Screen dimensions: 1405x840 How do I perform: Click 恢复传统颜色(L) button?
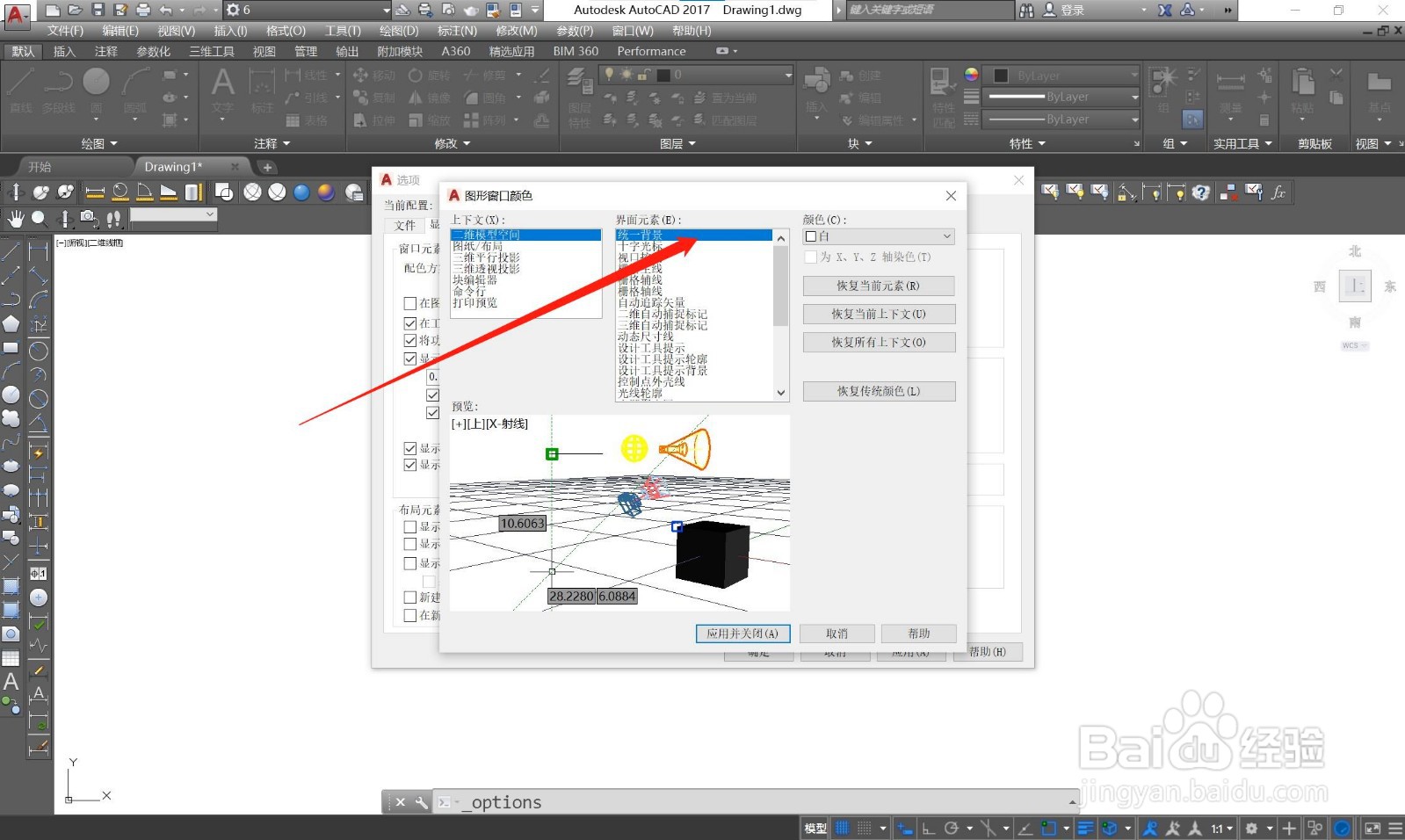point(879,391)
